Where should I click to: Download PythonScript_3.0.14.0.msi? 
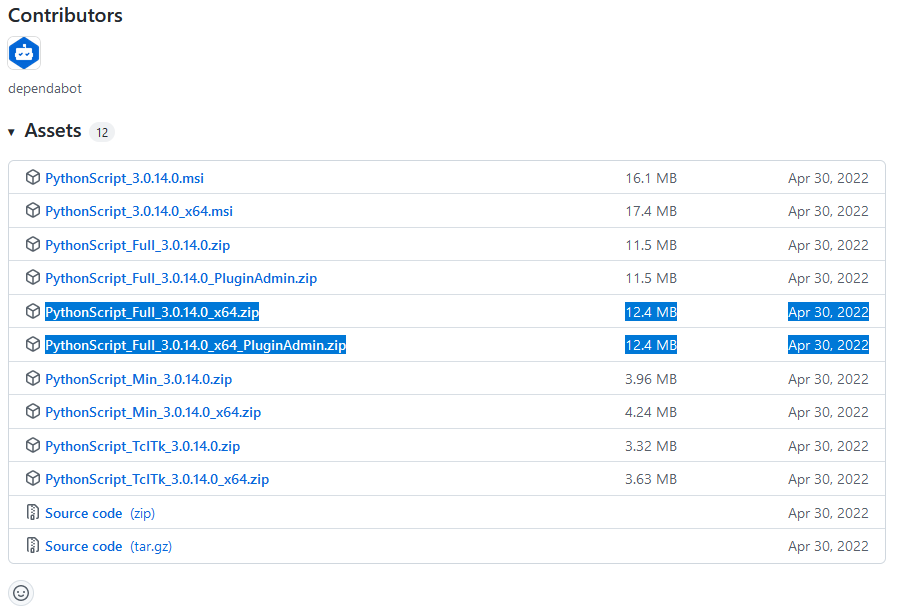point(124,178)
